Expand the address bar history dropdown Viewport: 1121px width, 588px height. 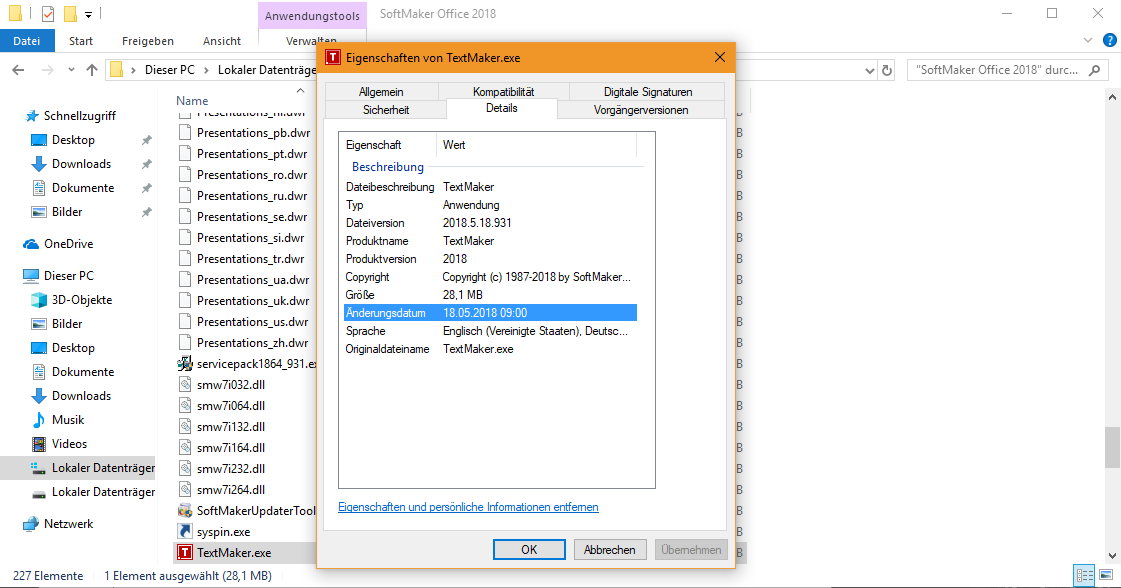[x=869, y=70]
